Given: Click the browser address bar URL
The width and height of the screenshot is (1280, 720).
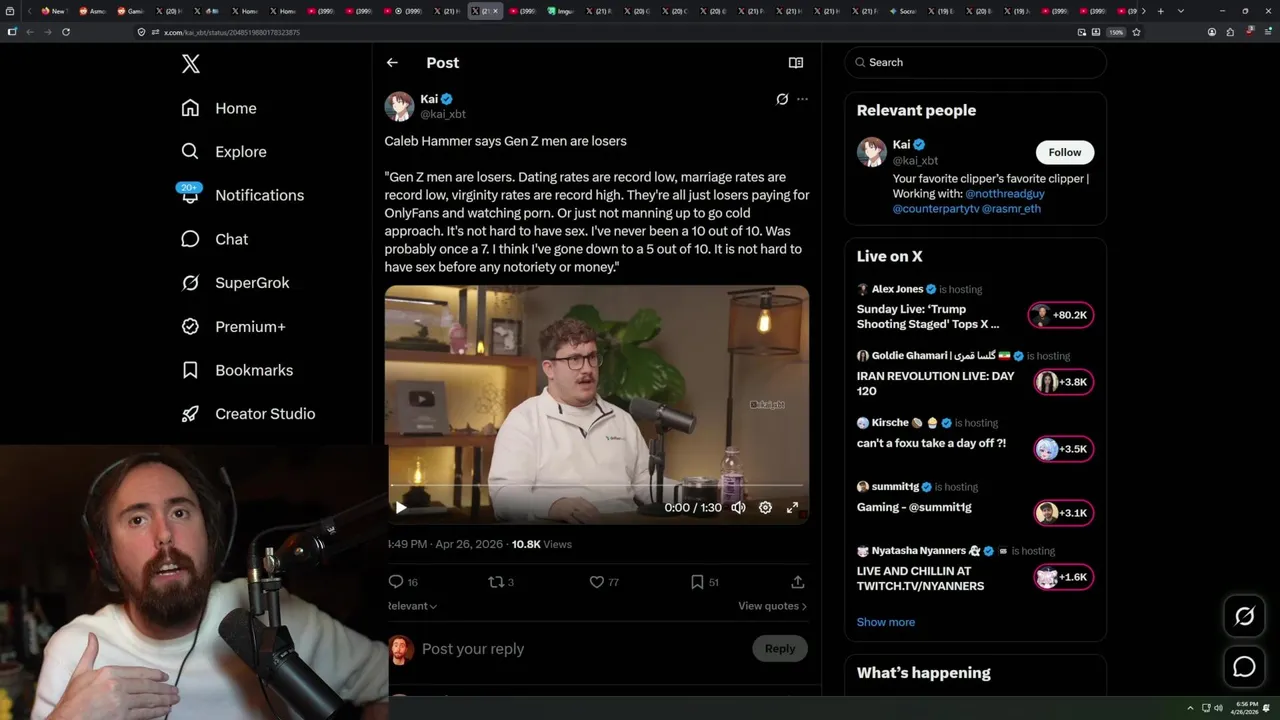Looking at the screenshot, I should tap(232, 32).
